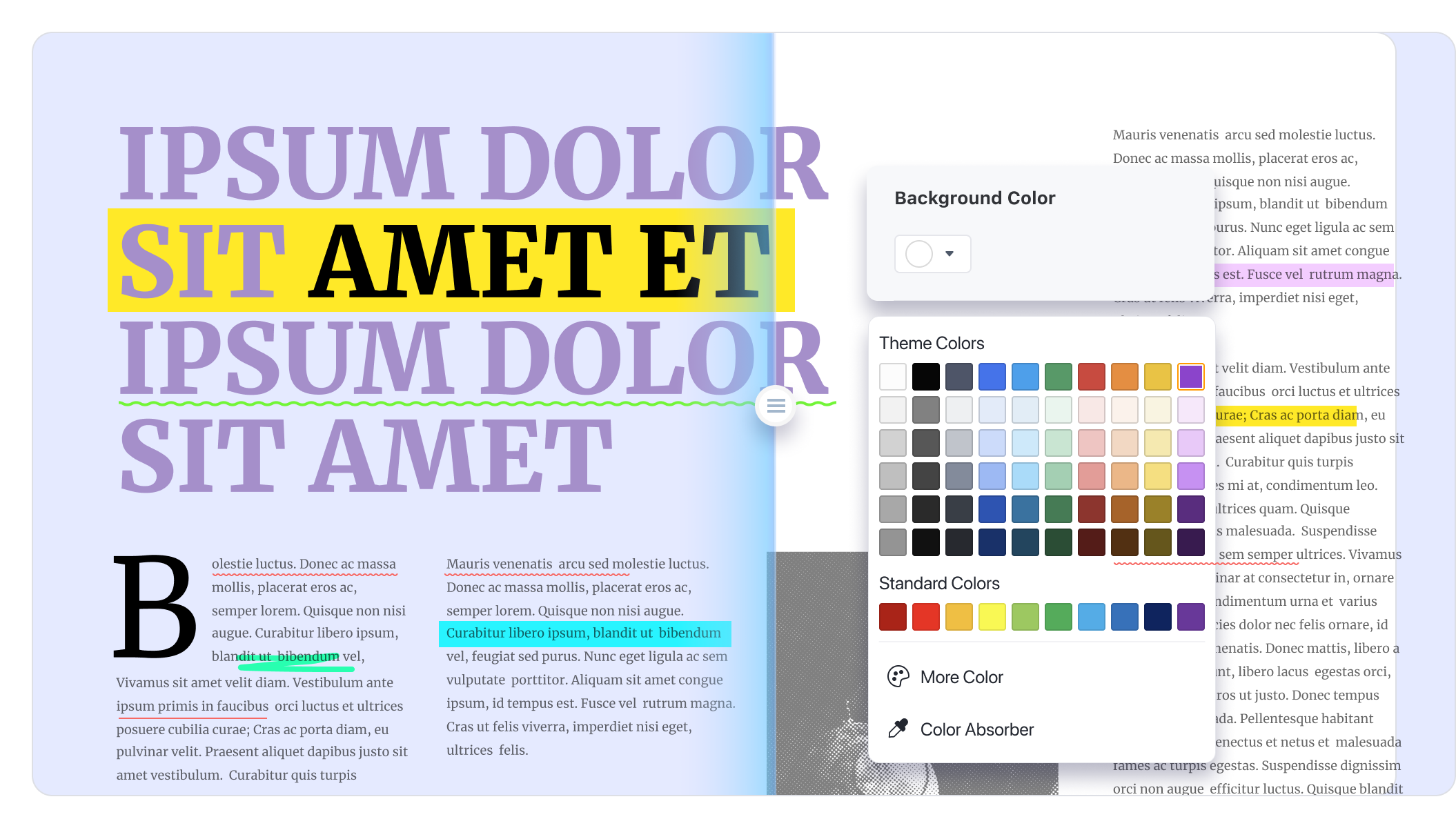Select the white theme color swatch

coord(892,377)
